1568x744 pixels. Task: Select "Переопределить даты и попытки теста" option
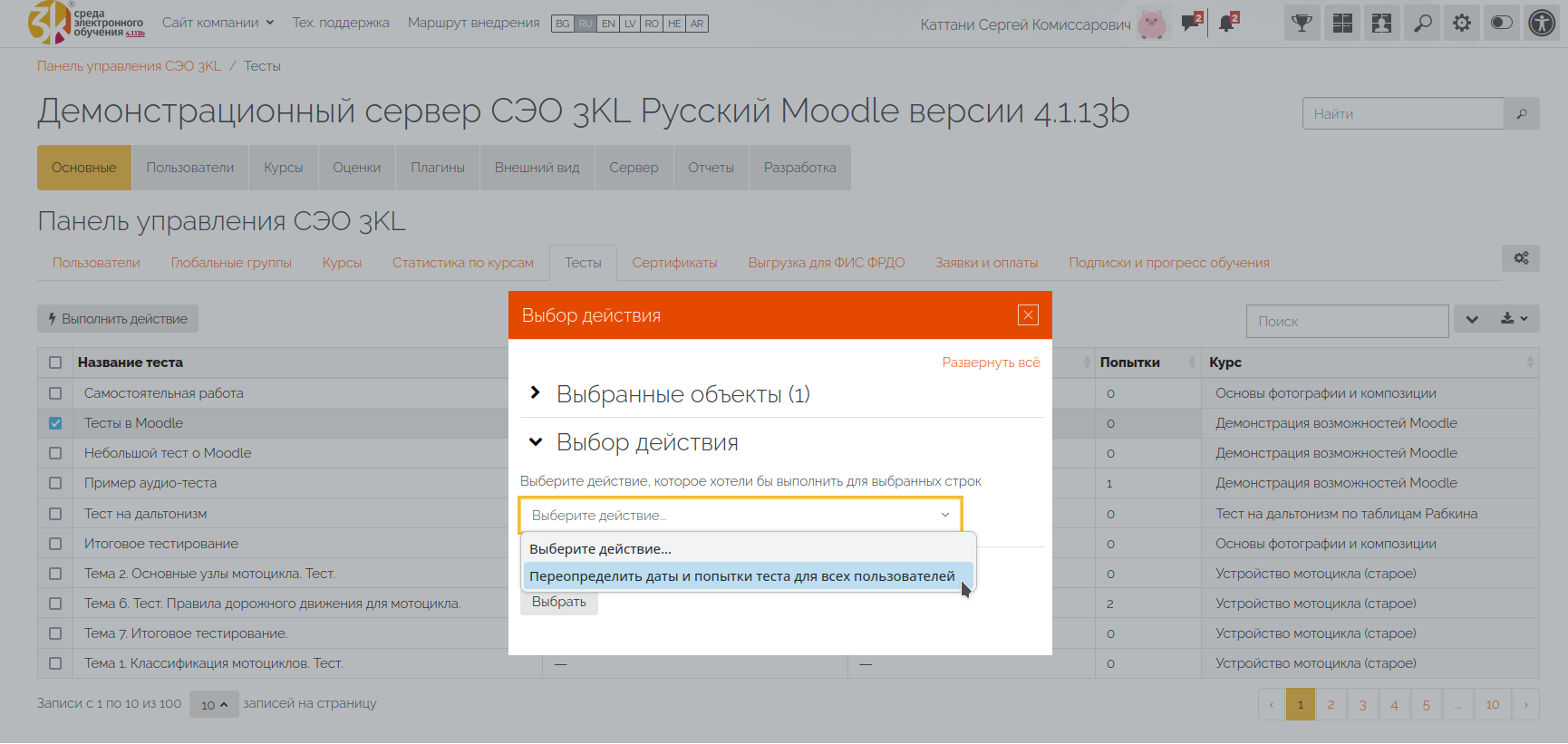click(x=741, y=576)
